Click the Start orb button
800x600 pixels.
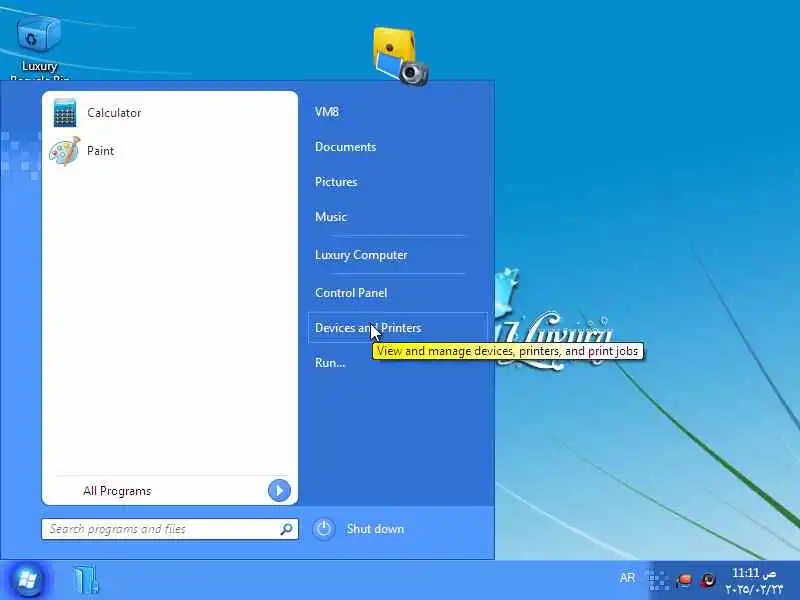click(x=27, y=580)
